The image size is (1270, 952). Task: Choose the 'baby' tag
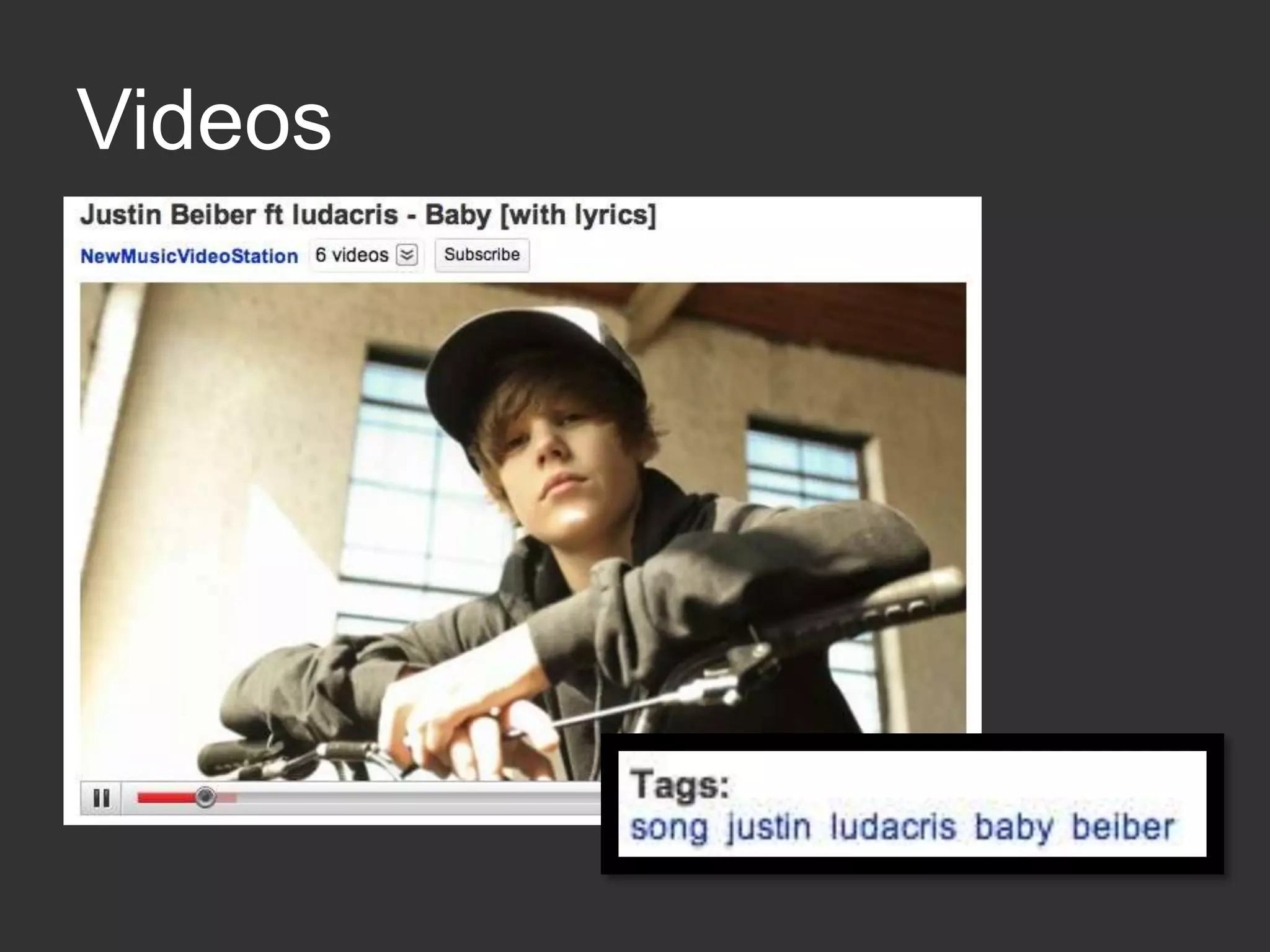click(1014, 827)
